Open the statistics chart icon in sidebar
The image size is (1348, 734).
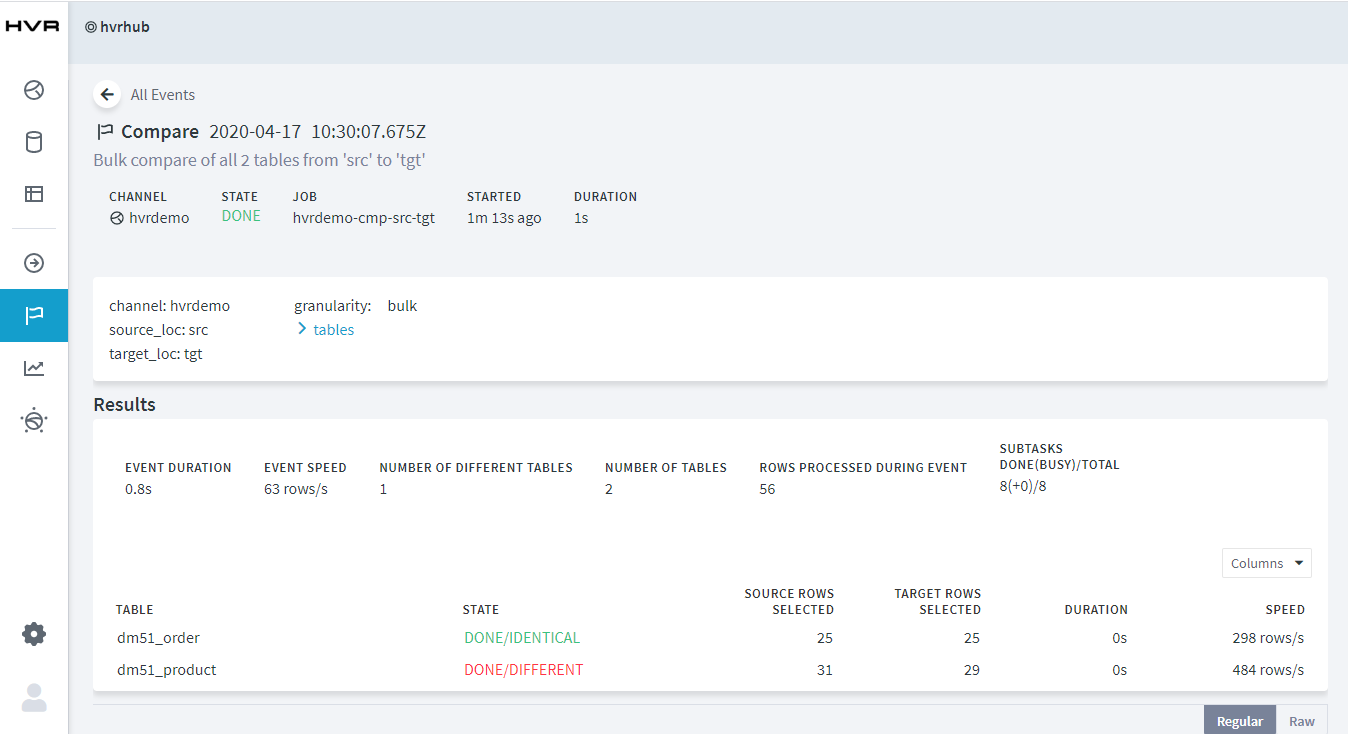point(34,368)
